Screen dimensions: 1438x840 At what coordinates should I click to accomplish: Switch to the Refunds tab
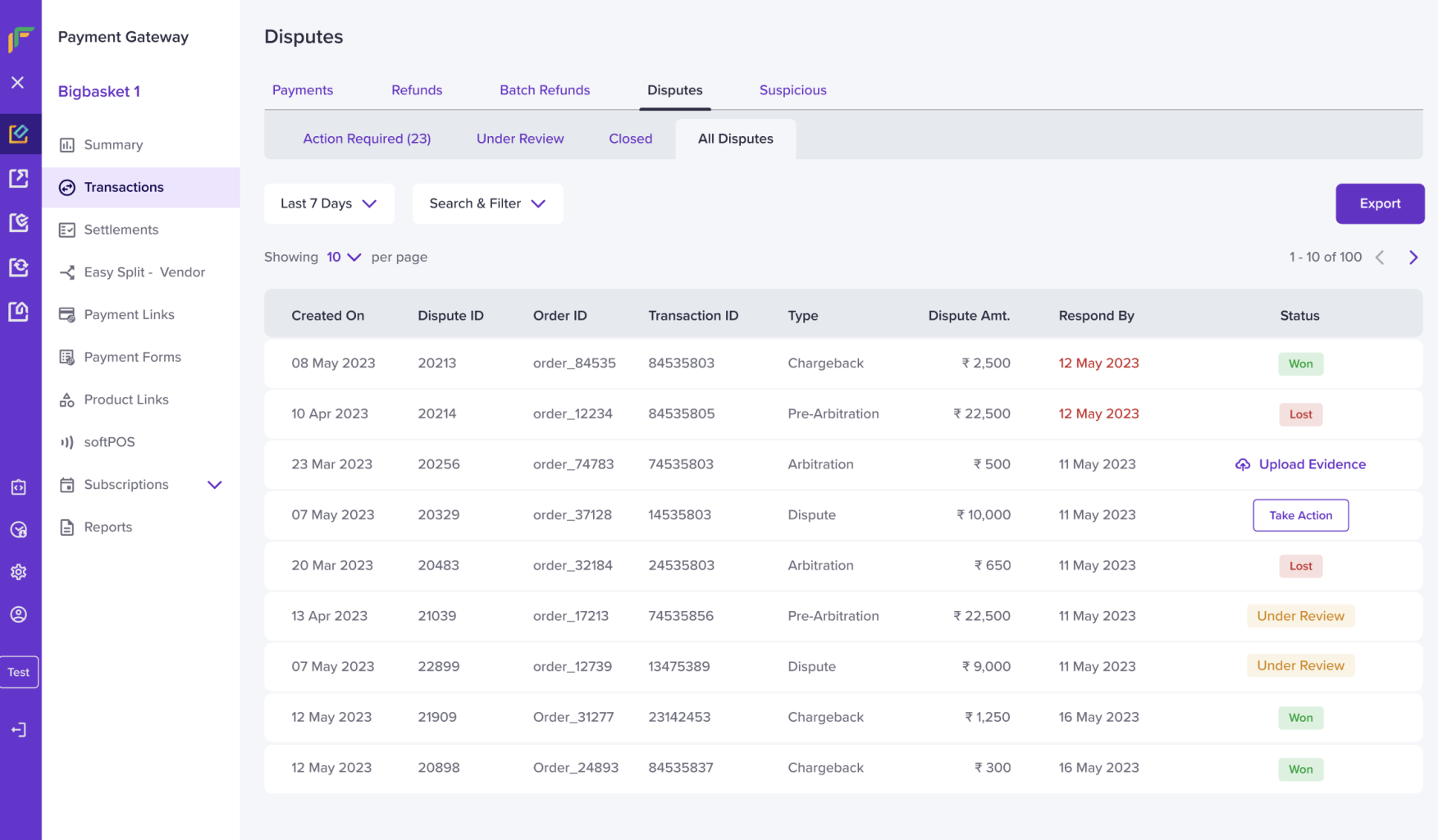417,90
